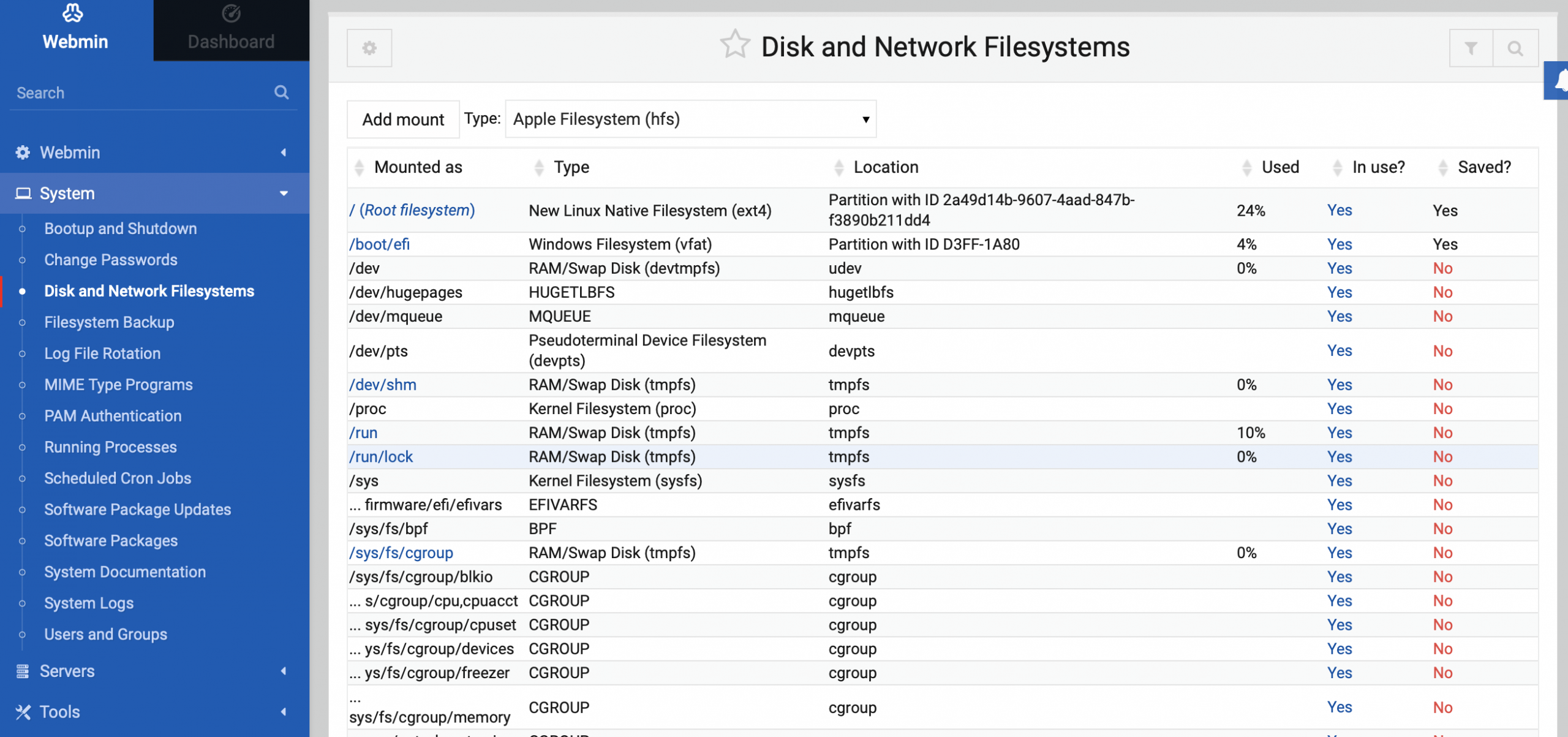Click the sidebar search magnifier icon
This screenshot has width=1568, height=737.
click(282, 93)
